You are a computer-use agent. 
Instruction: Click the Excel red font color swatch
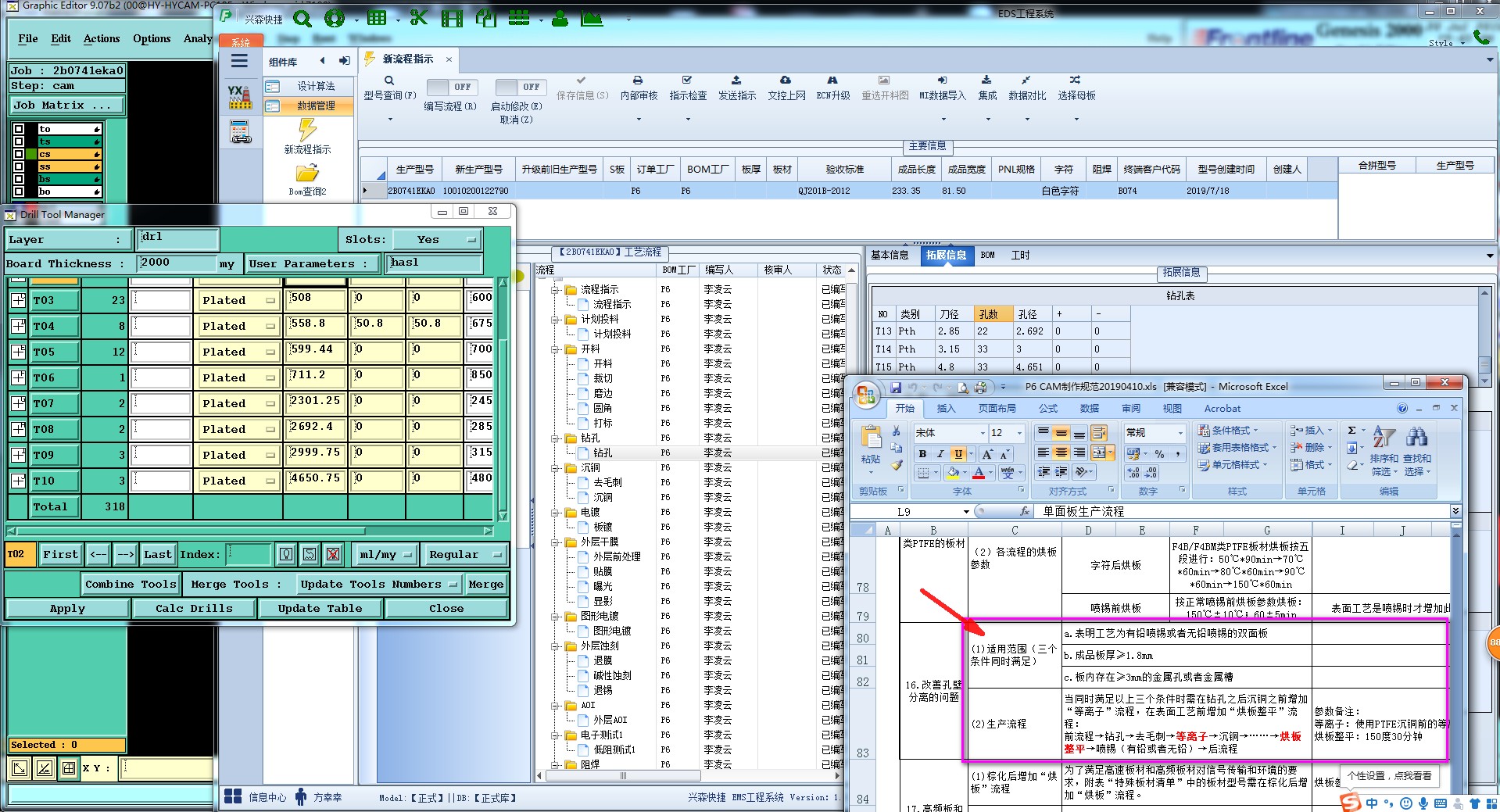coord(979,473)
